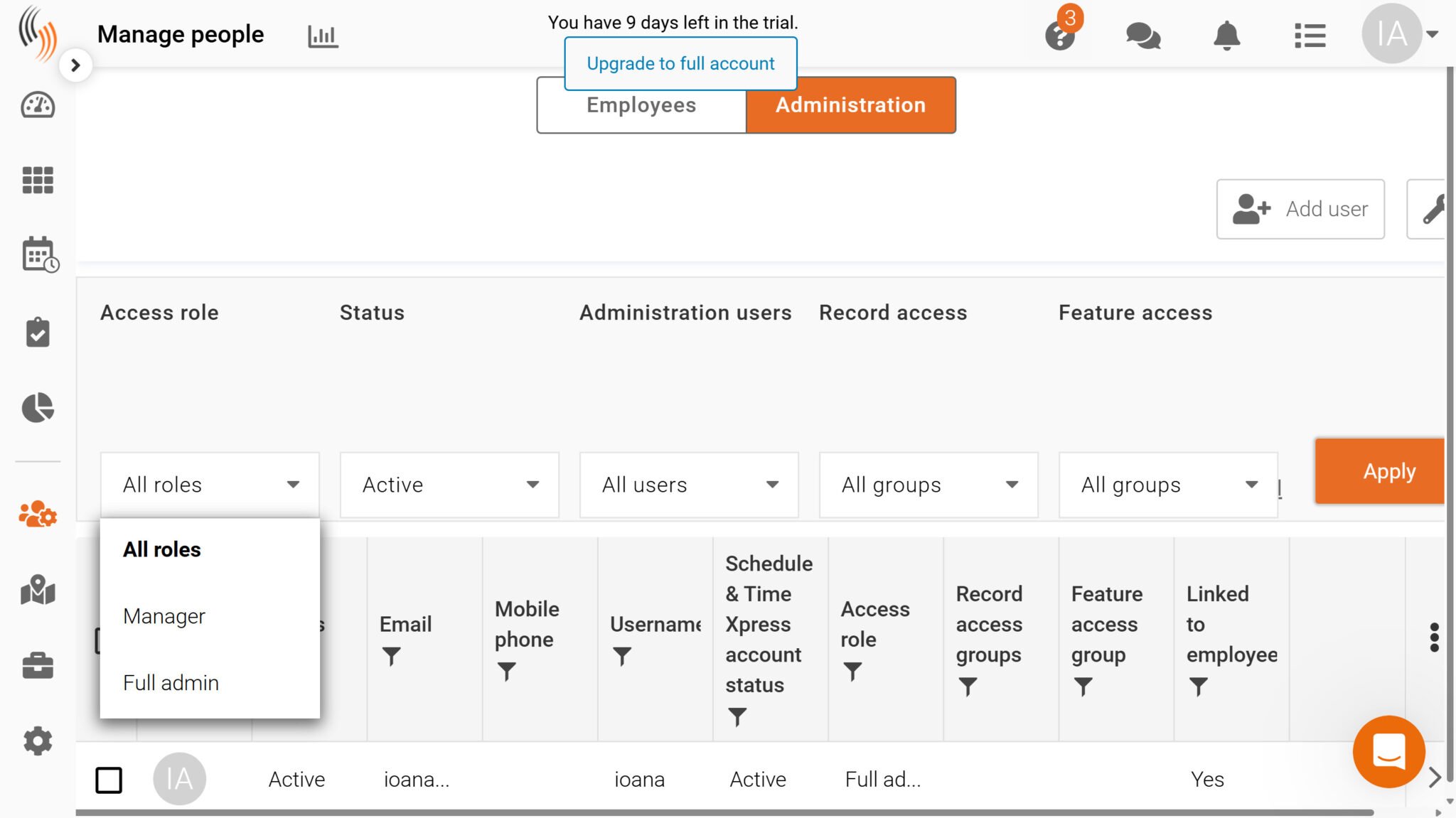This screenshot has height=818, width=1456.
Task: Open the chat messages icon in header
Action: (x=1142, y=36)
